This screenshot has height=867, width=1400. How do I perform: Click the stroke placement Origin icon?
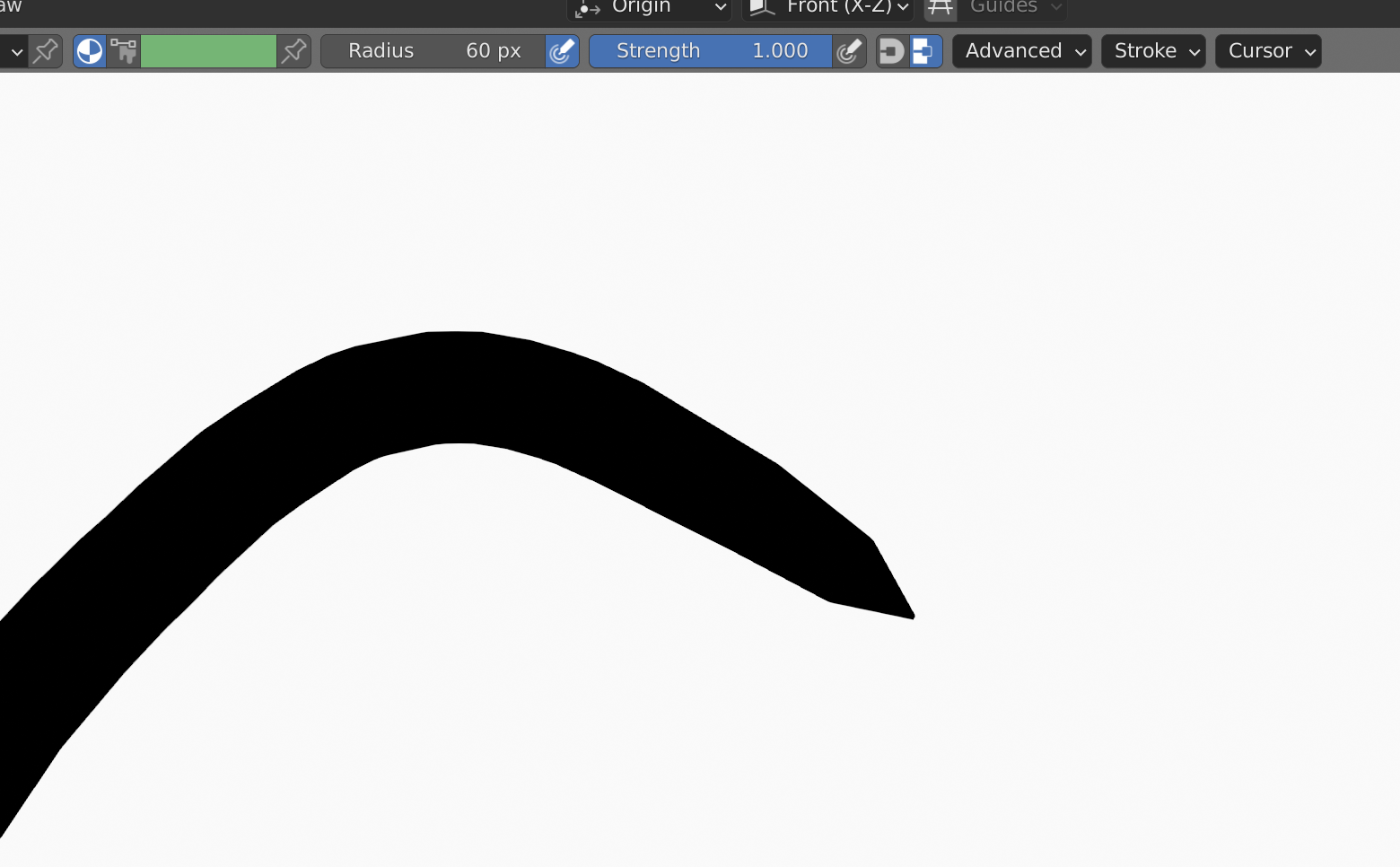(587, 8)
